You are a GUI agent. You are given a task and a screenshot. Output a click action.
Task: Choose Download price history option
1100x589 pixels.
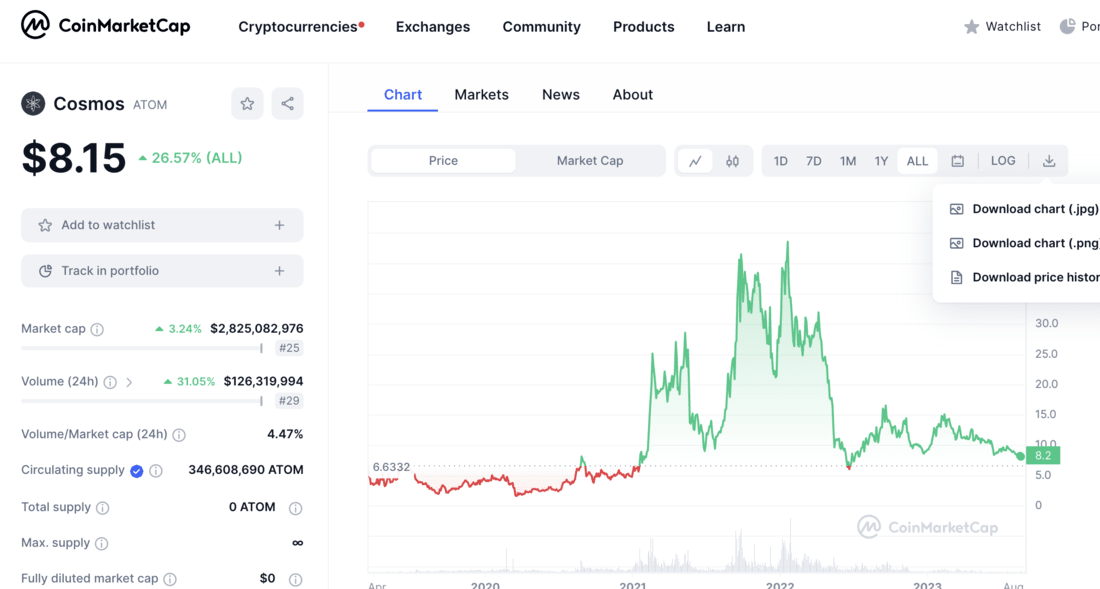1023,278
